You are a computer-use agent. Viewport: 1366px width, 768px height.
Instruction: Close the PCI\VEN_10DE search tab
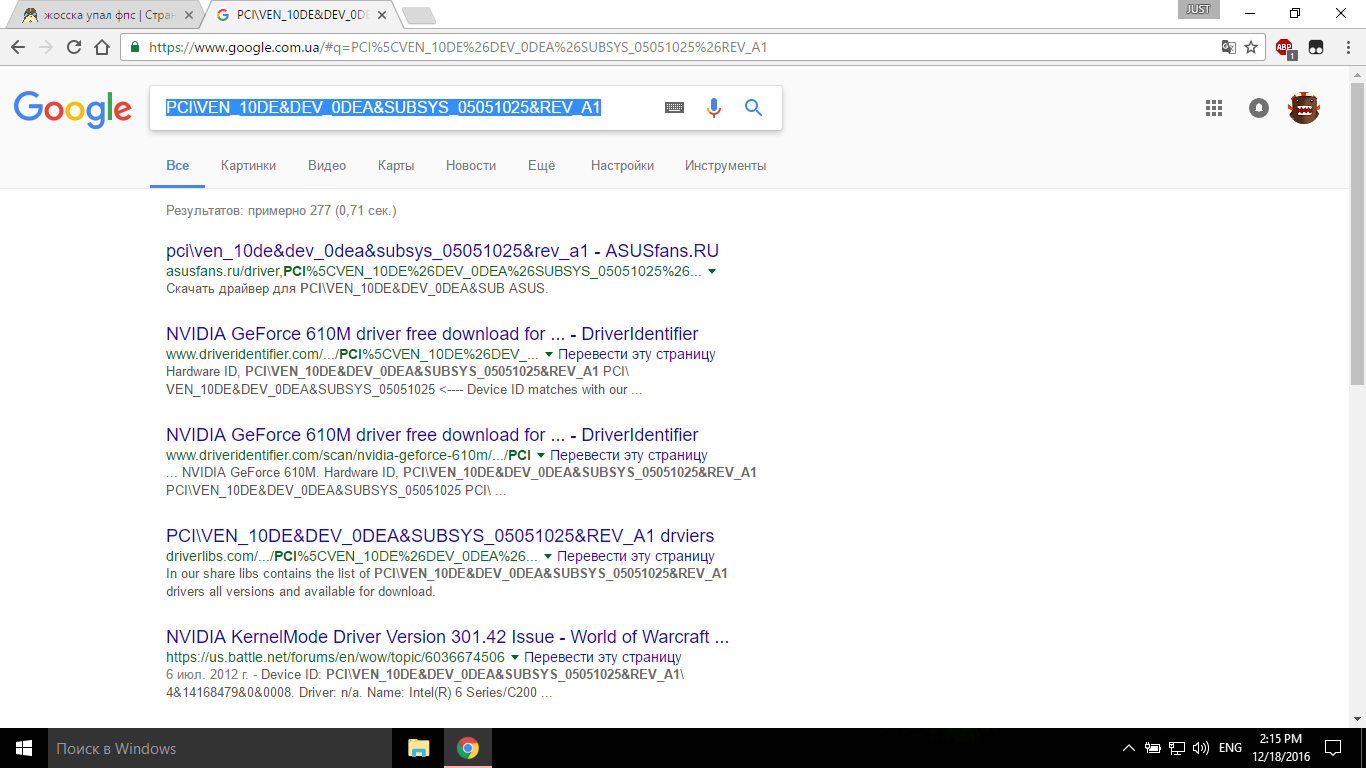pos(383,15)
